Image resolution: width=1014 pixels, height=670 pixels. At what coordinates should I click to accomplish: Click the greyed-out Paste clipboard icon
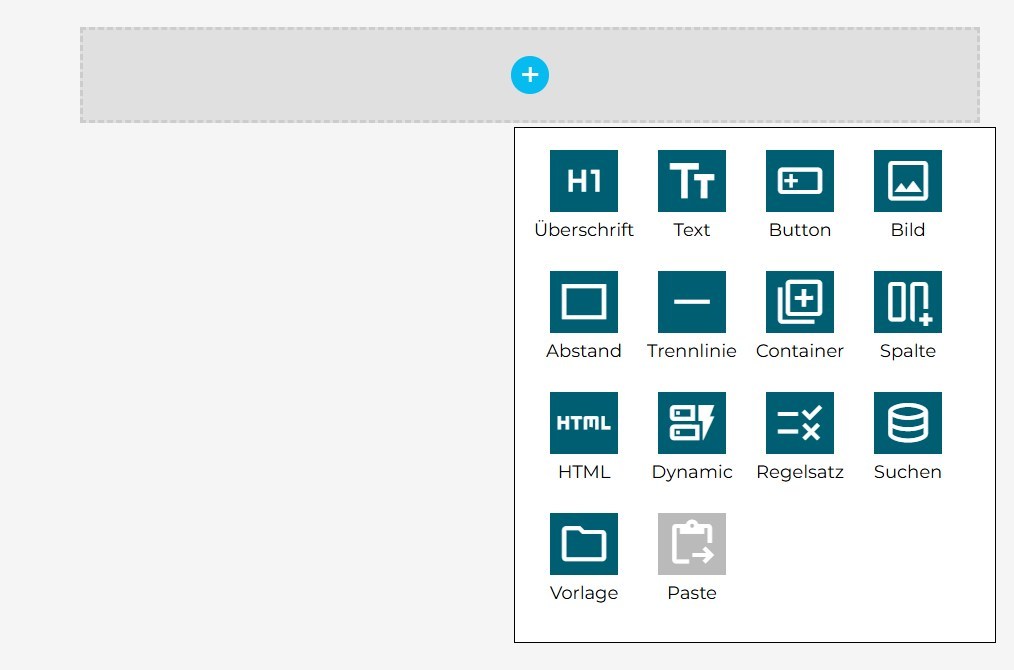coord(692,544)
